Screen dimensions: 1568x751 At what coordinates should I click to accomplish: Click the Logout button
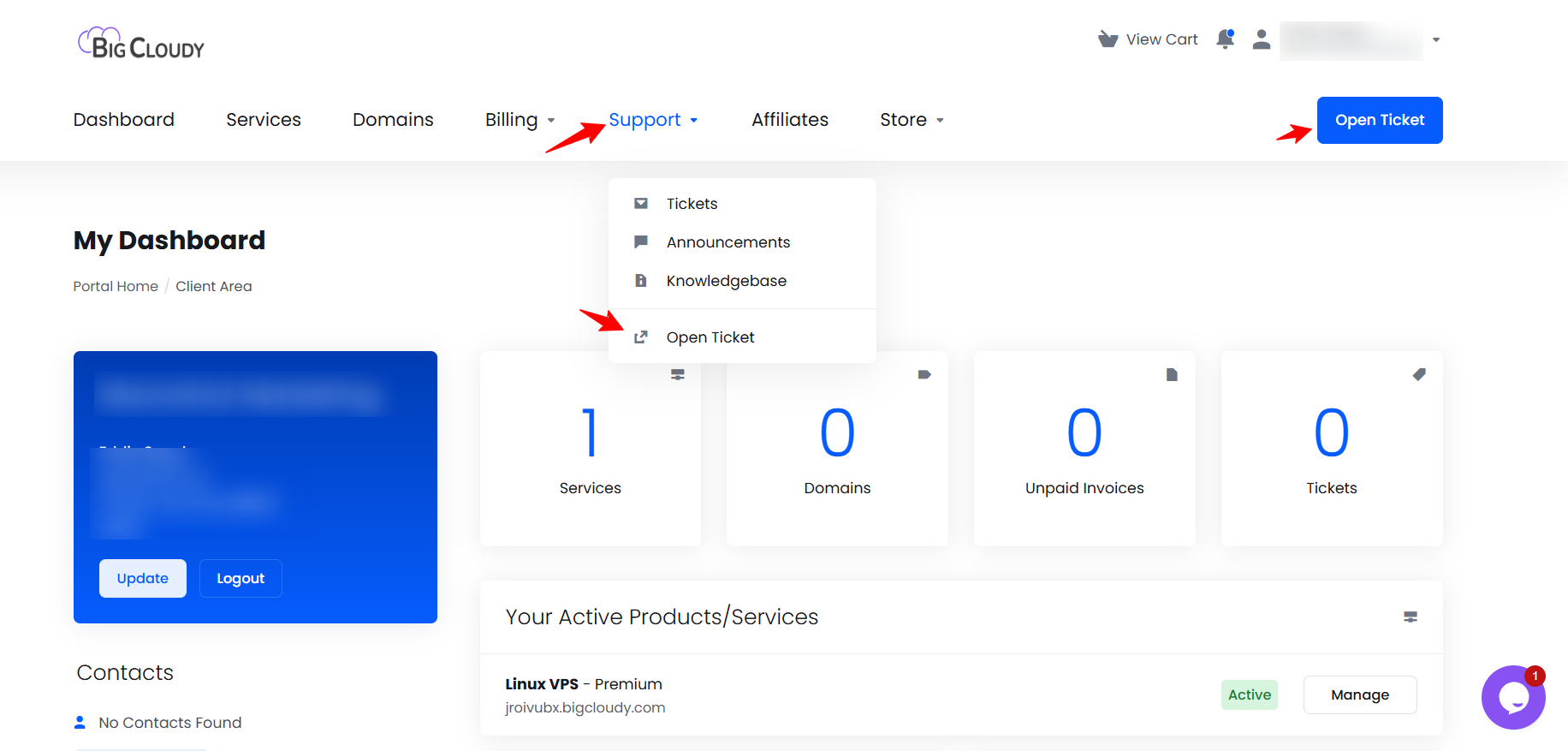241,578
